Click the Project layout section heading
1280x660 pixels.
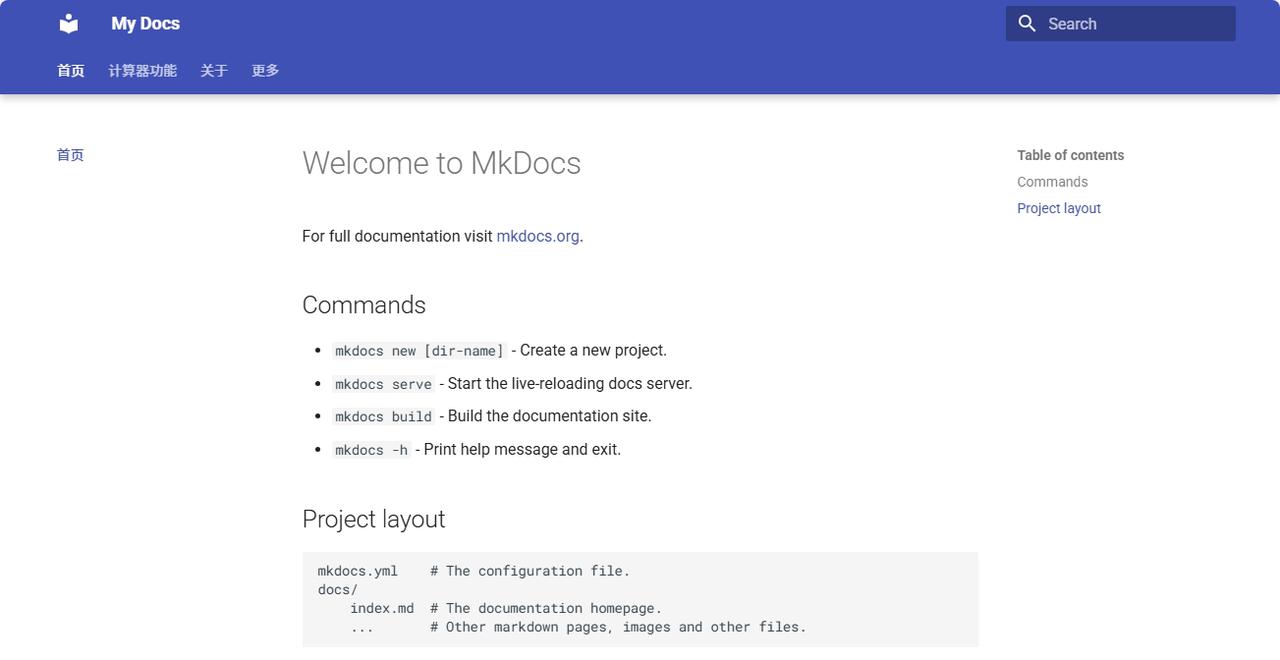[373, 519]
